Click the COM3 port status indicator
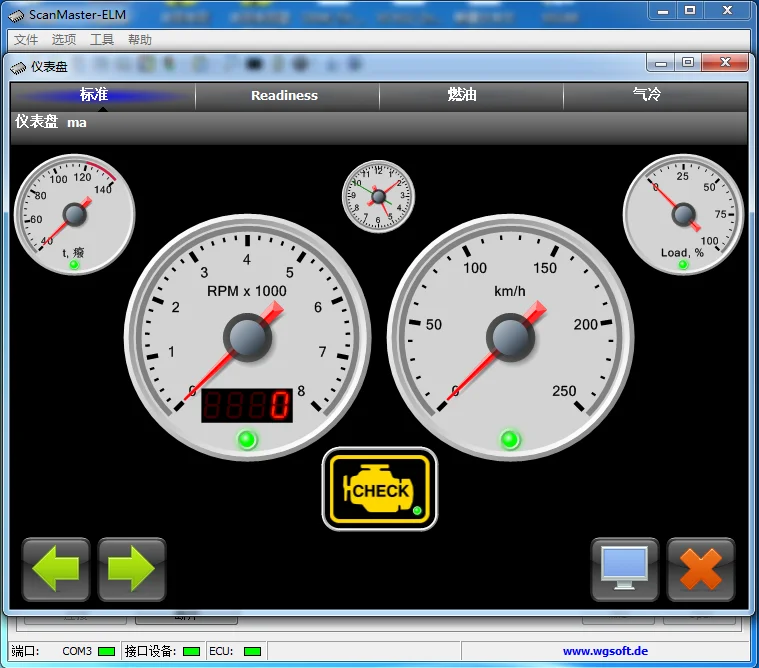The width and height of the screenshot is (759, 668). click(x=106, y=652)
